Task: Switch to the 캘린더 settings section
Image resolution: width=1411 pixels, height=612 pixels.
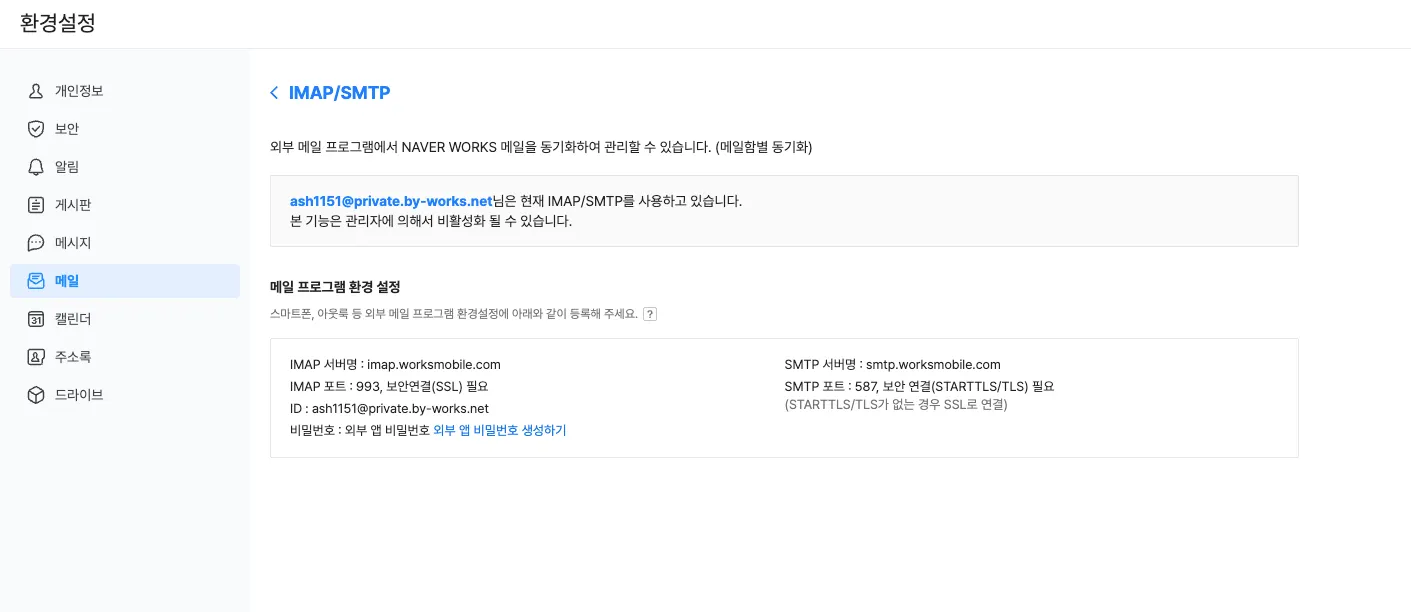Action: click(73, 319)
